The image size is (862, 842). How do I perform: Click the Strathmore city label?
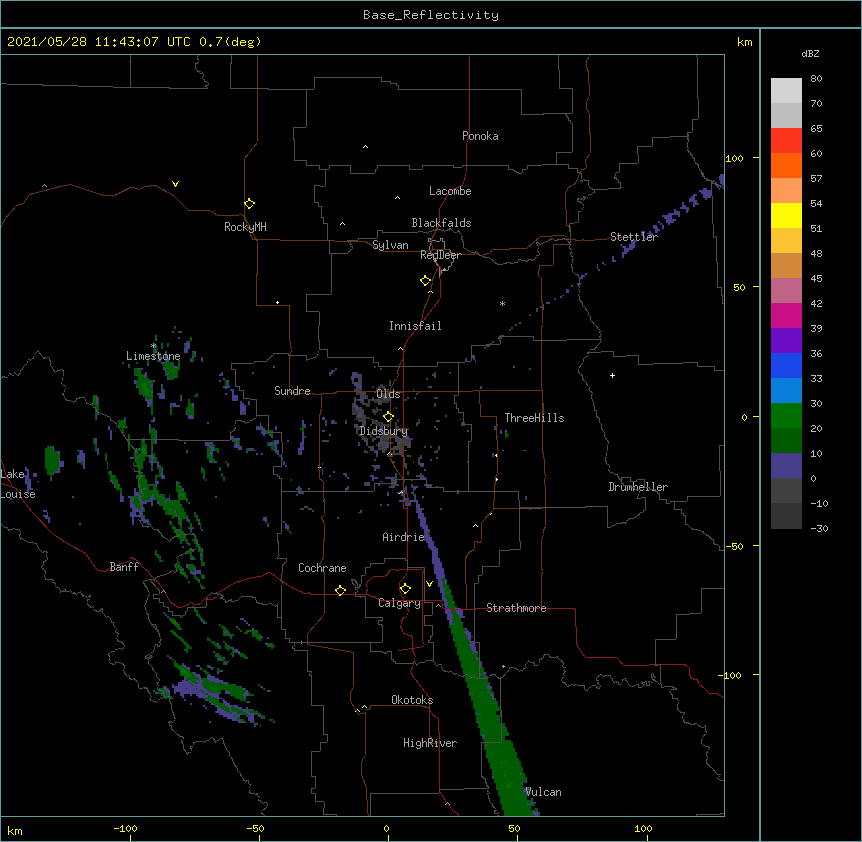point(516,608)
